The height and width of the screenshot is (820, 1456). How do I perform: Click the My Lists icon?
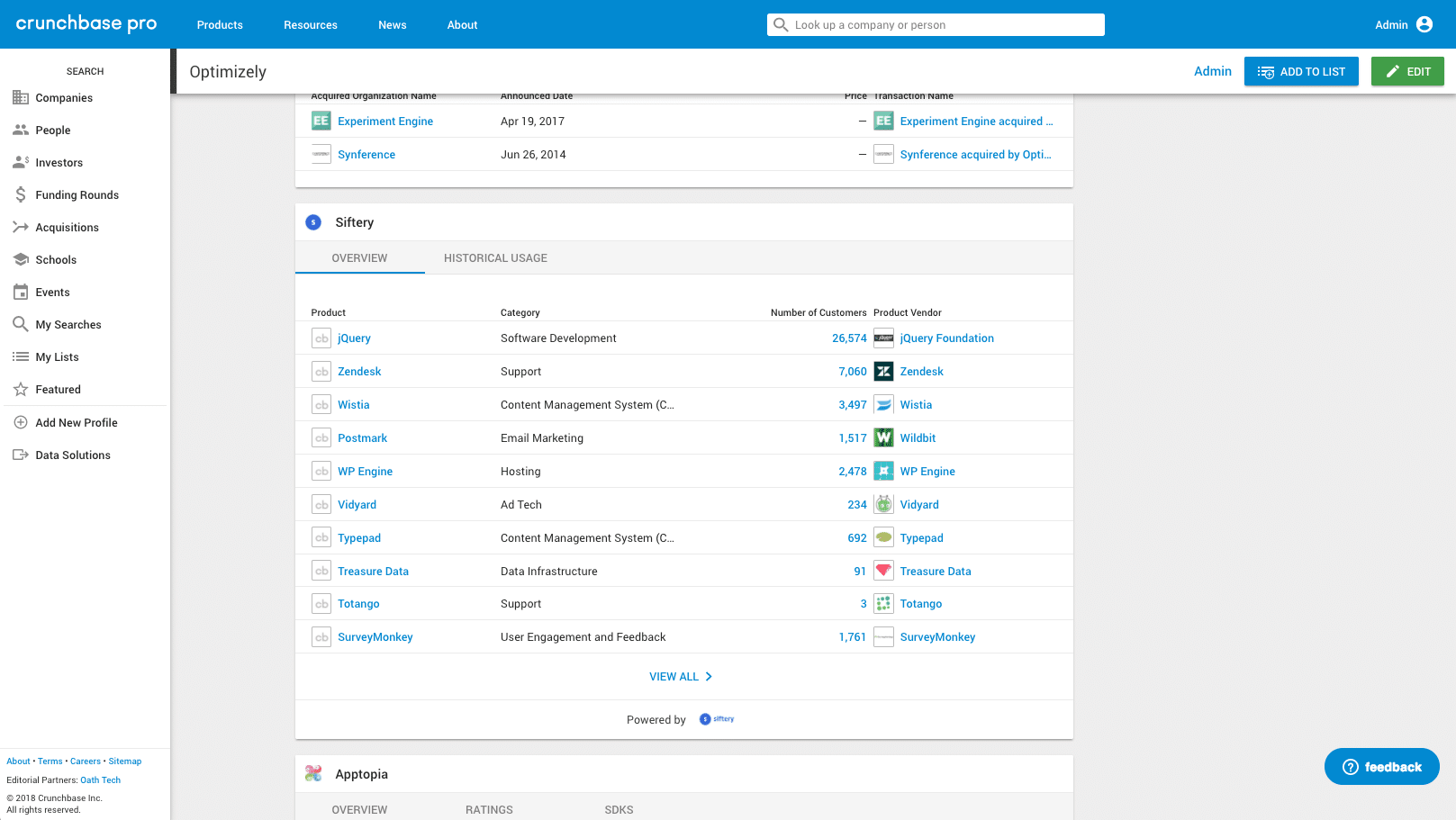click(x=20, y=356)
